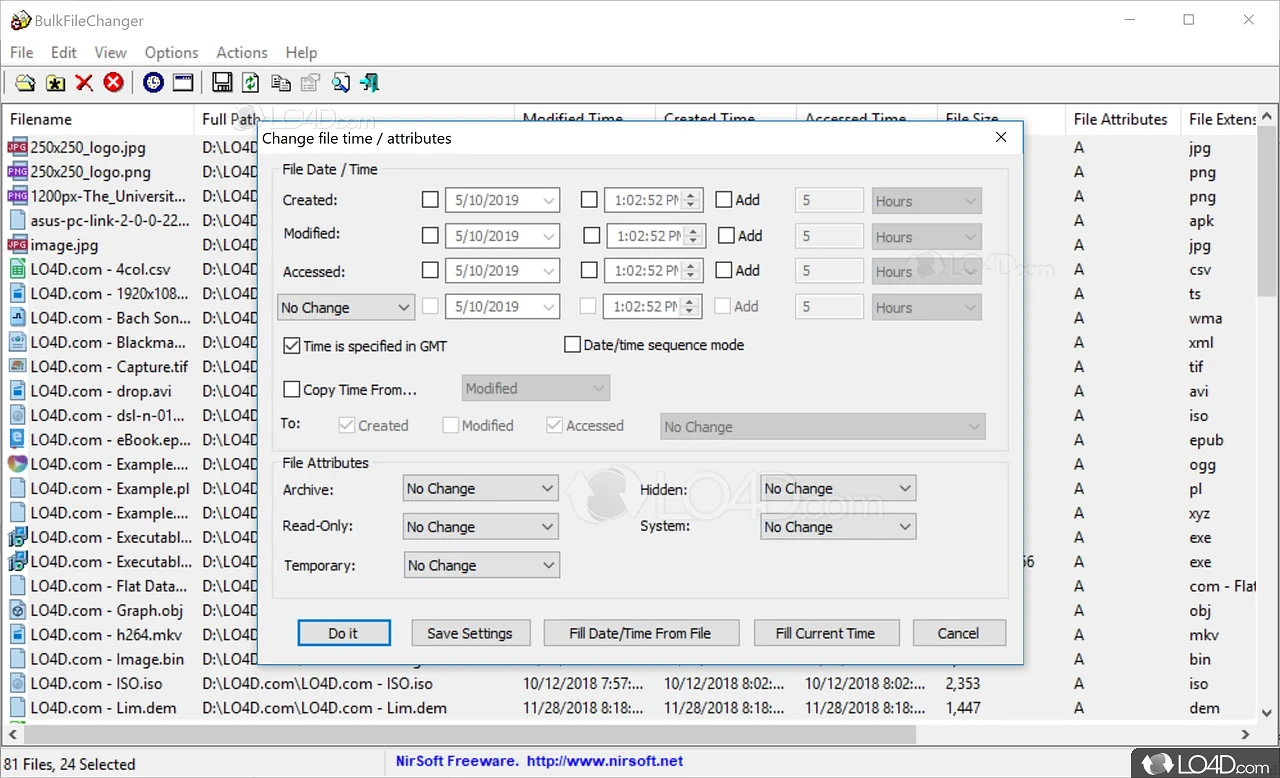Click the Add Files open-folder toolbar icon

click(x=25, y=83)
